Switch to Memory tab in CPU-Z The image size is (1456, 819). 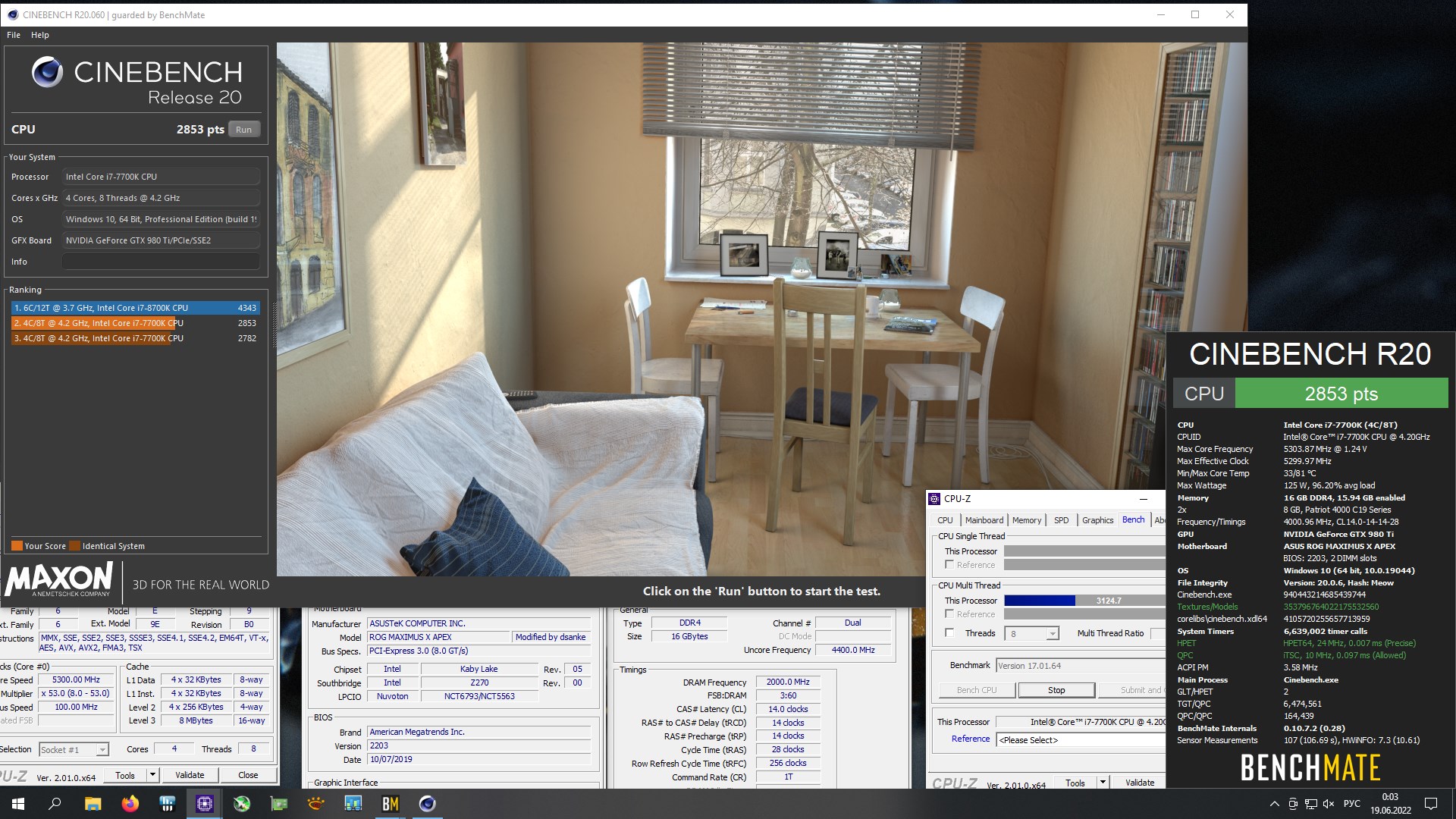(1027, 520)
